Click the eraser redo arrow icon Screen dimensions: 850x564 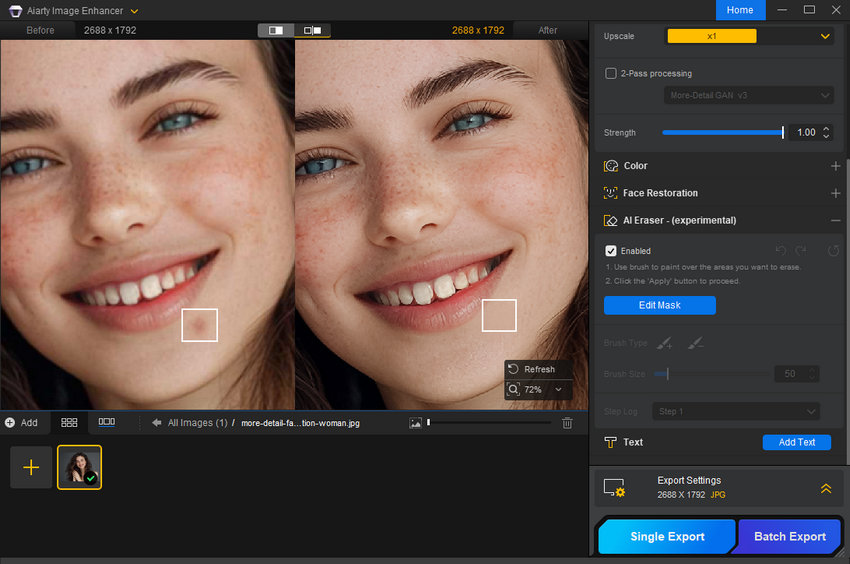coord(801,250)
